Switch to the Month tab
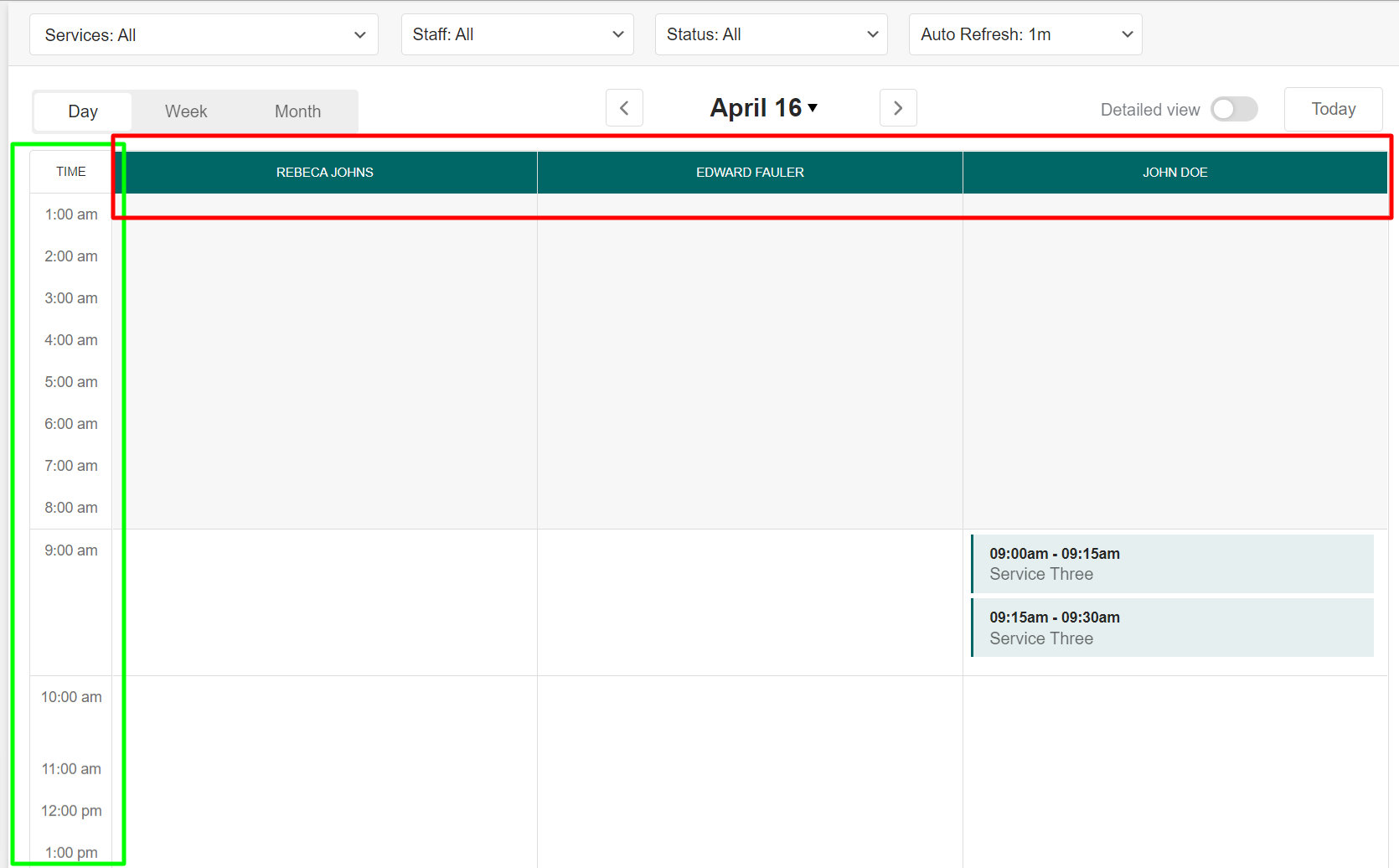The image size is (1399, 868). [x=297, y=111]
